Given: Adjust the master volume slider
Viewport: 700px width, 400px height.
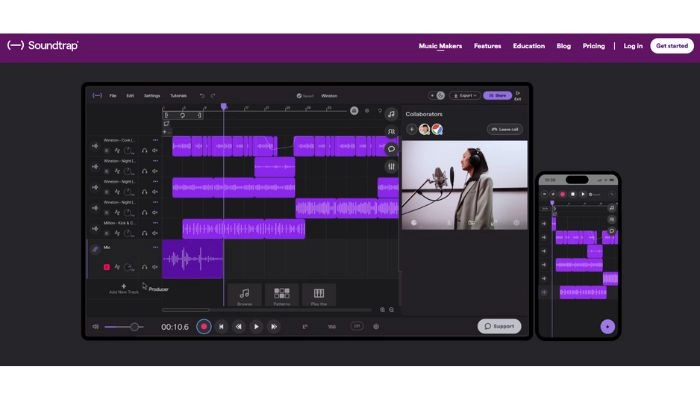Looking at the screenshot, I should coord(124,327).
